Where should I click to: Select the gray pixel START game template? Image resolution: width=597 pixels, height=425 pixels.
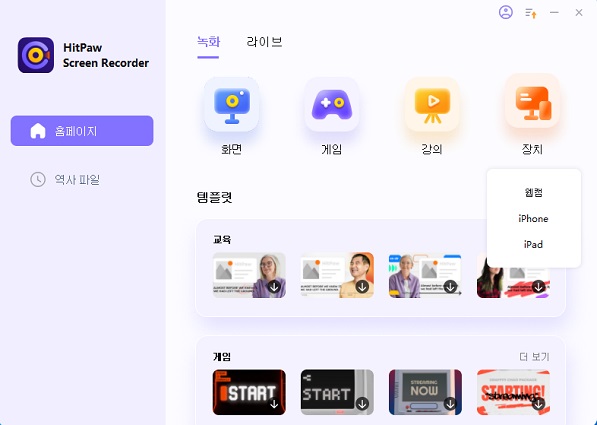(x=337, y=392)
